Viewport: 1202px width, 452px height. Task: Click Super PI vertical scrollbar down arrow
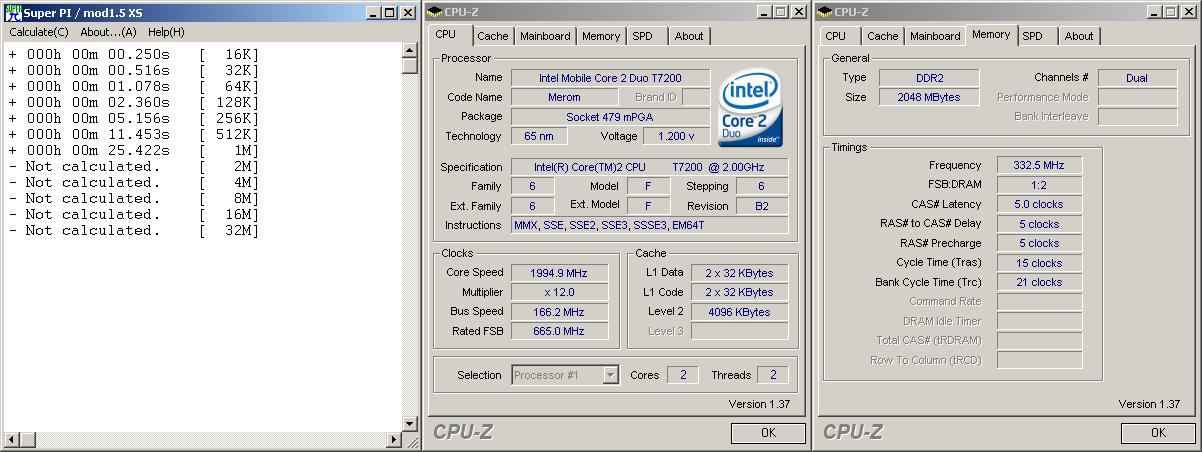[410, 424]
